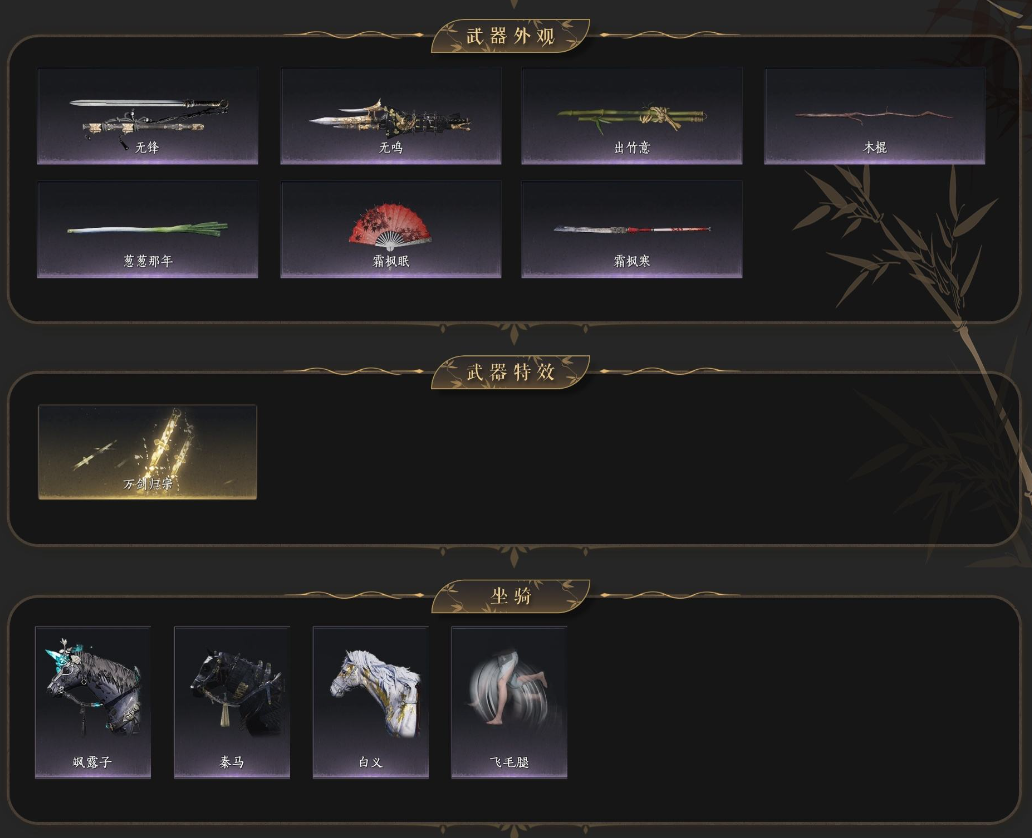Image resolution: width=1032 pixels, height=838 pixels.
Task: Pick the 出竹意 bamboo weapon skin
Action: point(632,116)
